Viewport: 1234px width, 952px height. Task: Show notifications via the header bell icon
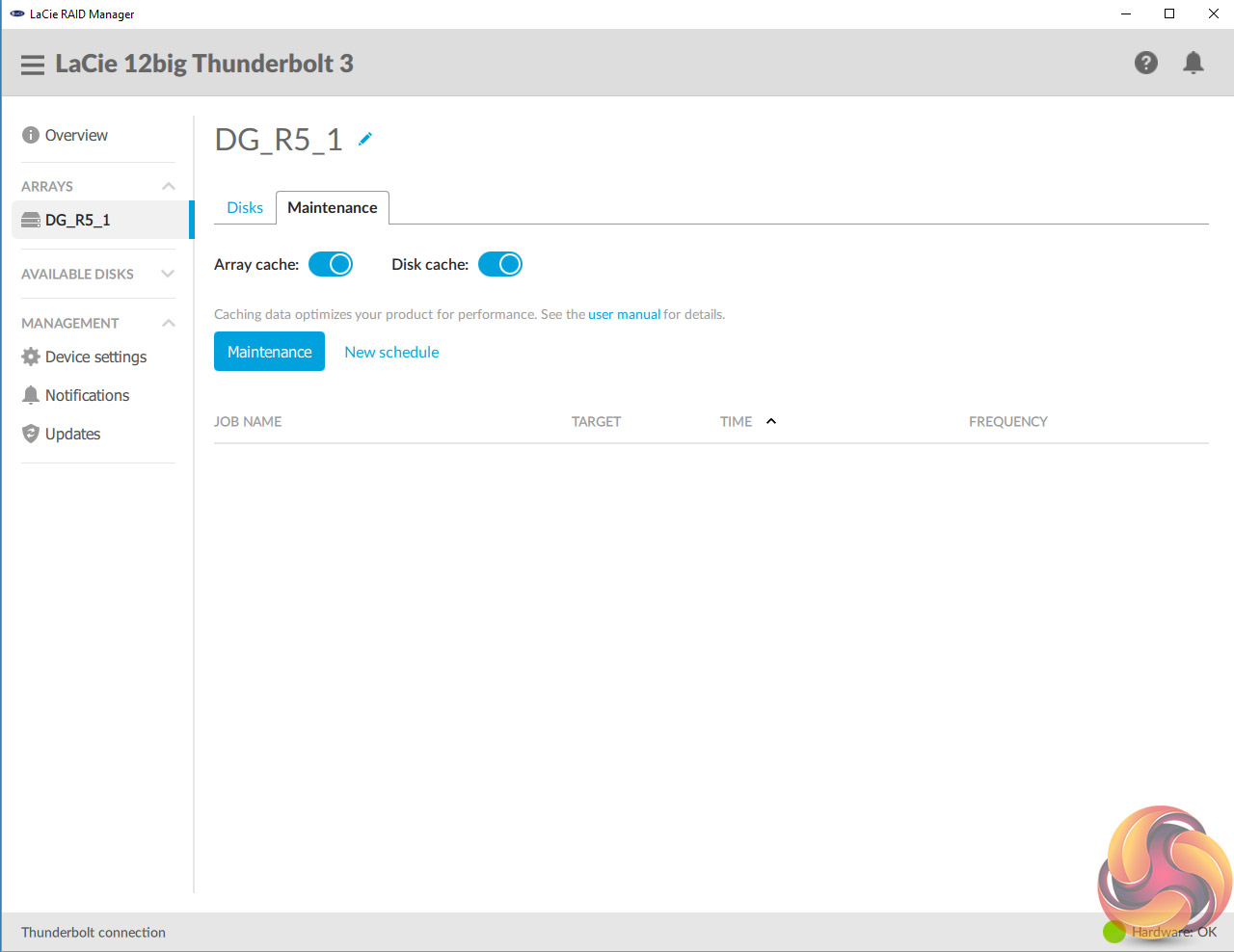[x=1194, y=63]
